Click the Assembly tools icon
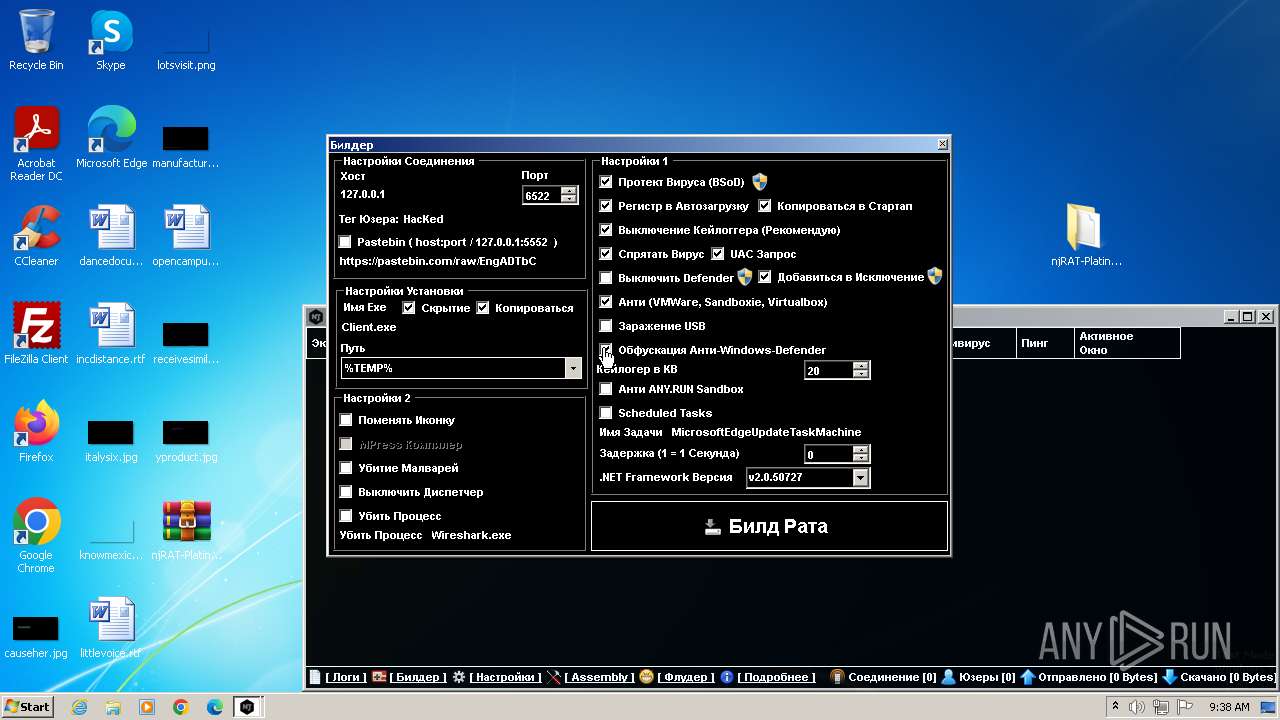 coord(554,677)
